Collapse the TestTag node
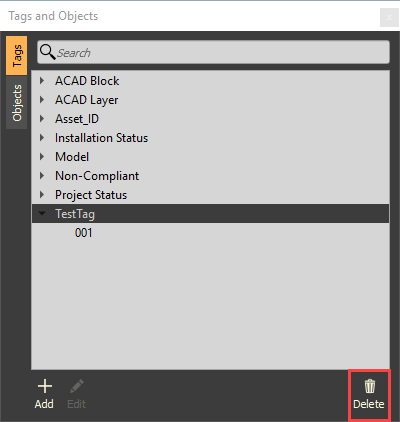Image resolution: width=400 pixels, height=422 pixels. (42, 213)
